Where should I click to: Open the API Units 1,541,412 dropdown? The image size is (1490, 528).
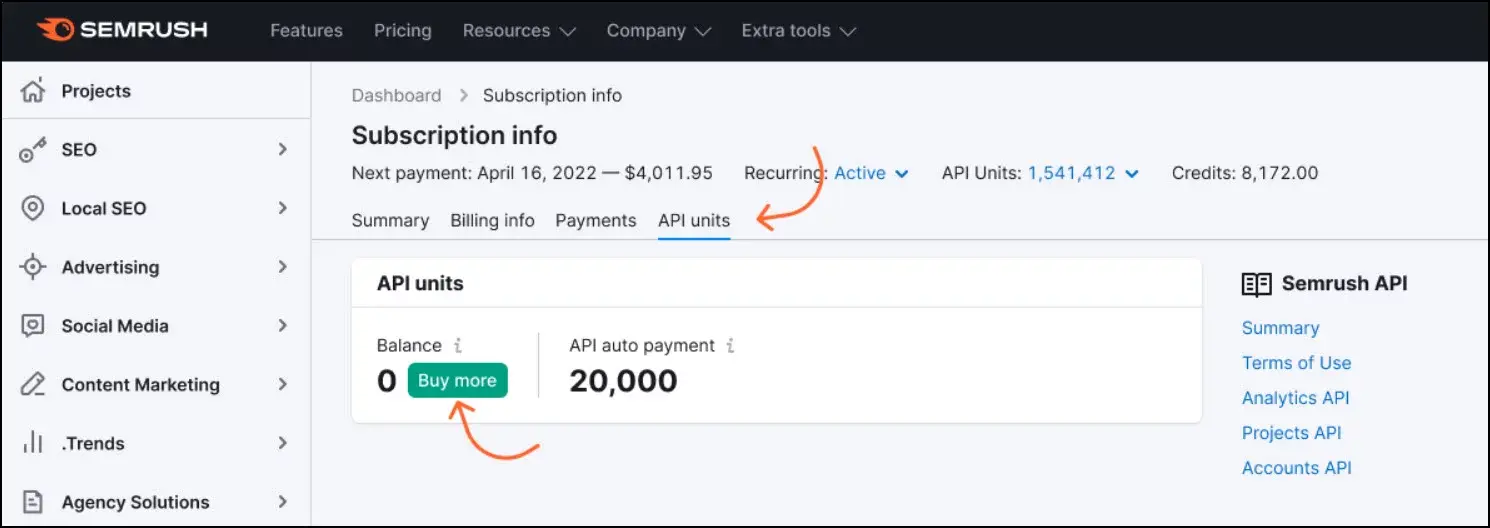click(x=1083, y=173)
